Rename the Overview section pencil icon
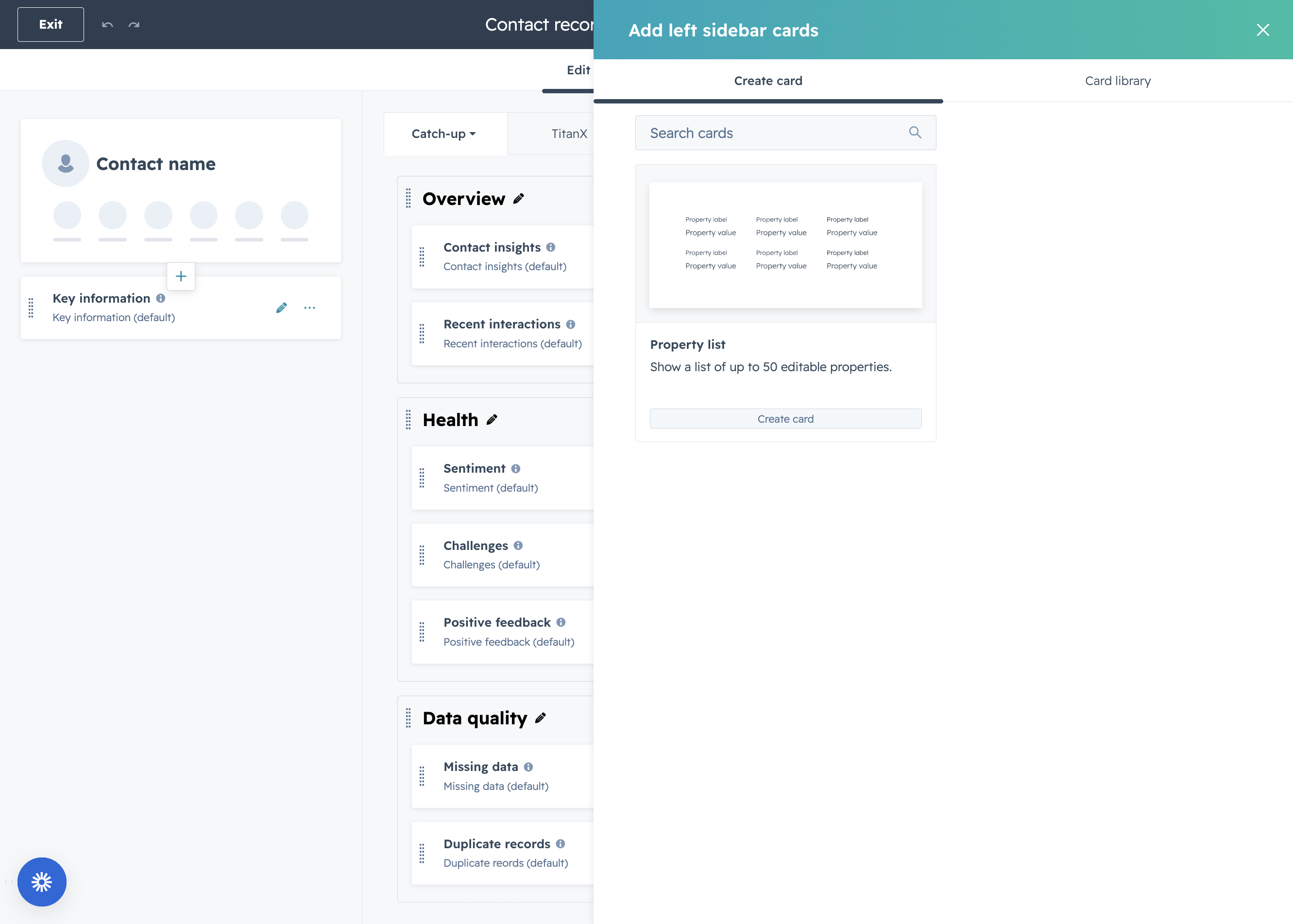1293x924 pixels. pyautogui.click(x=518, y=199)
